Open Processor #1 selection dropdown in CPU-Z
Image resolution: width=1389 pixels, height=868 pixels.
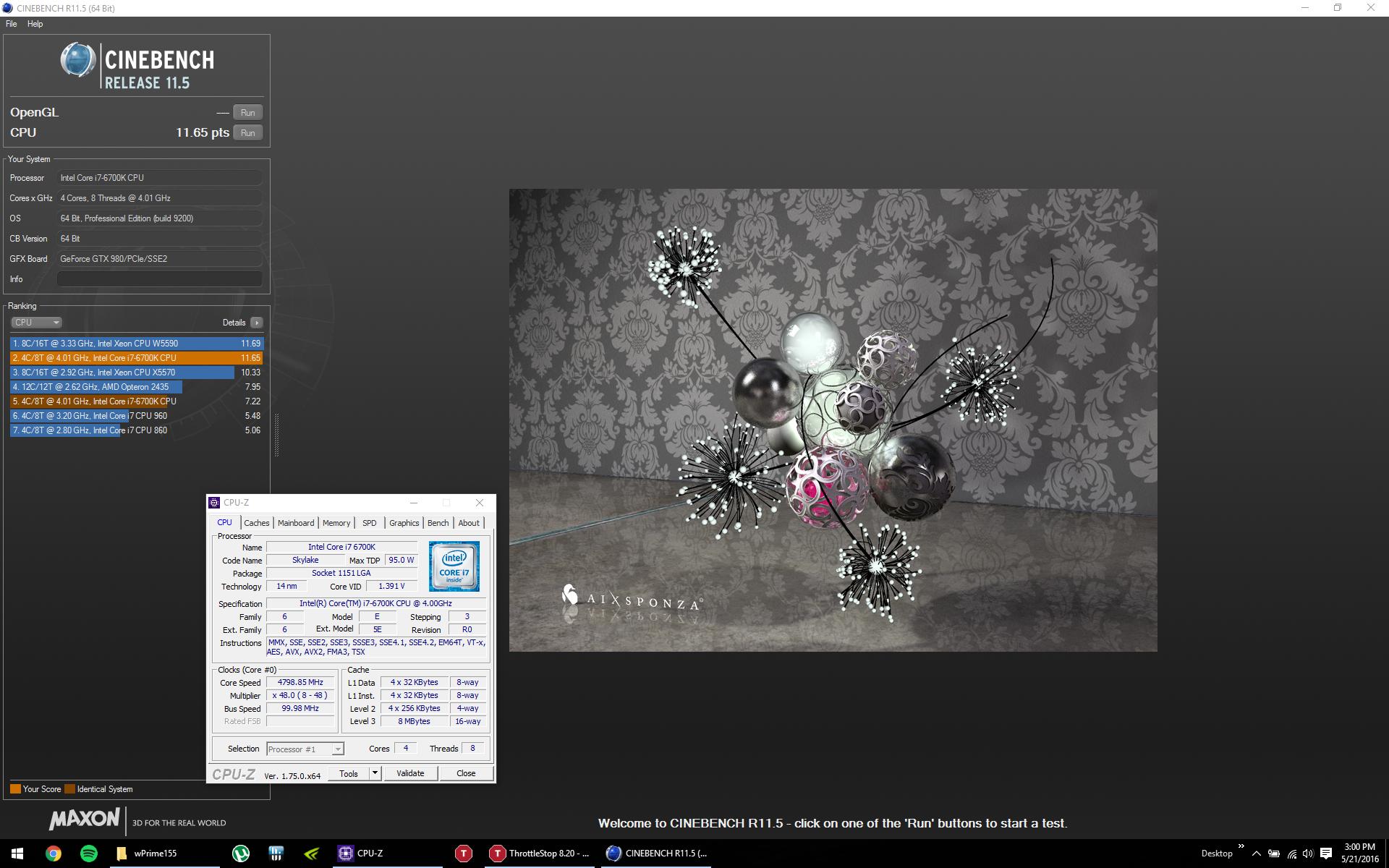click(x=305, y=749)
